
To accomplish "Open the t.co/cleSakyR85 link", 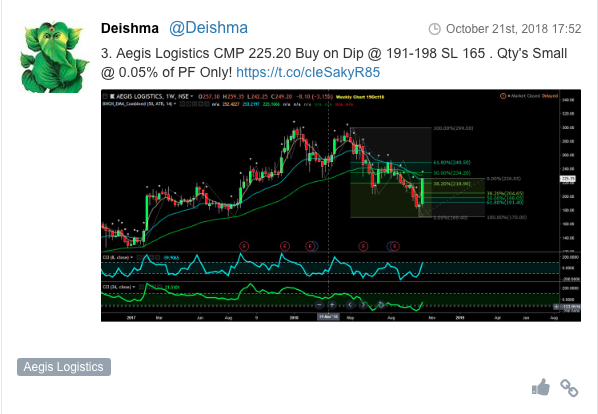I will [x=308, y=72].
